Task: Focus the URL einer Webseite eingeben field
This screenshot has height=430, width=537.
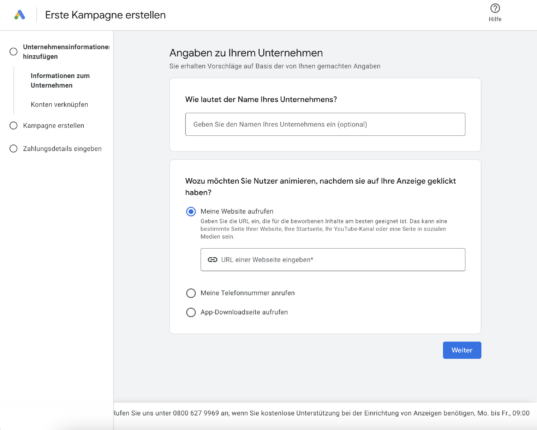Action: coord(333,260)
